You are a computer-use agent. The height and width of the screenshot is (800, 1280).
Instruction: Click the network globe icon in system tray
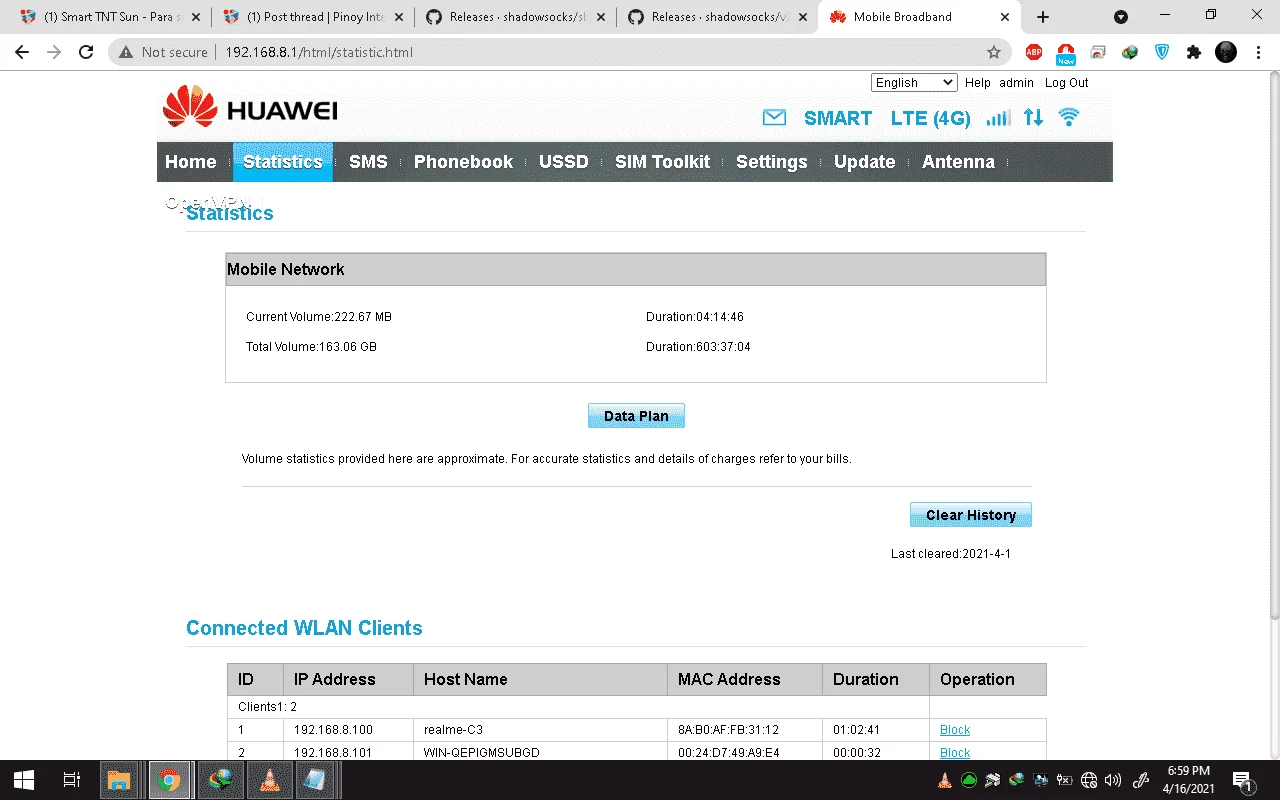[1089, 780]
